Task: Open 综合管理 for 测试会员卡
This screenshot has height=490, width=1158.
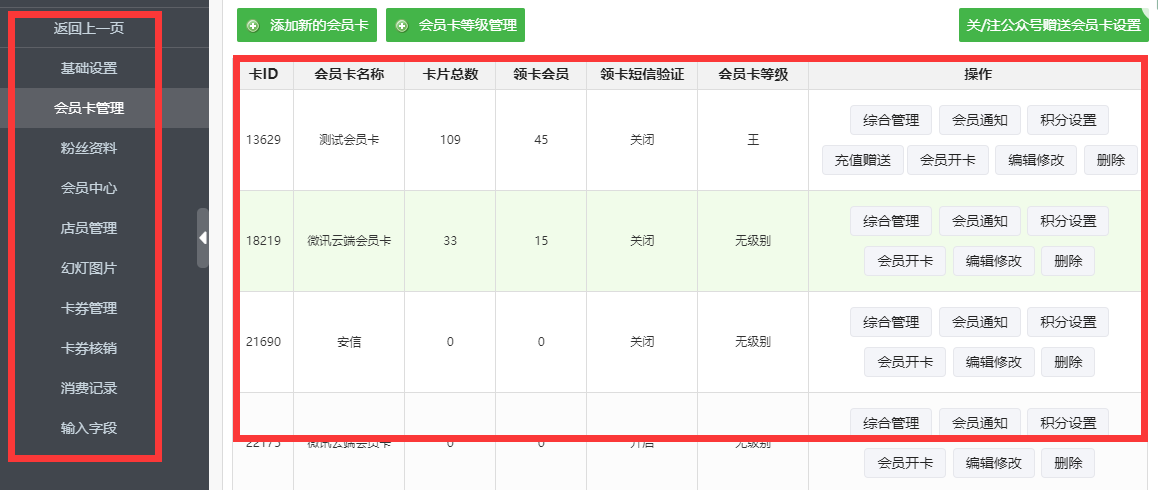Action: (x=890, y=121)
